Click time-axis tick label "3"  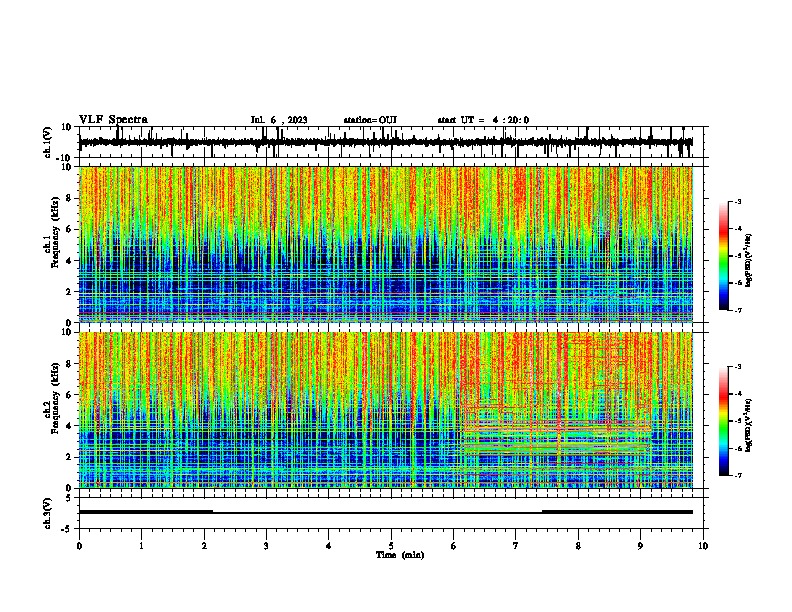click(x=266, y=546)
